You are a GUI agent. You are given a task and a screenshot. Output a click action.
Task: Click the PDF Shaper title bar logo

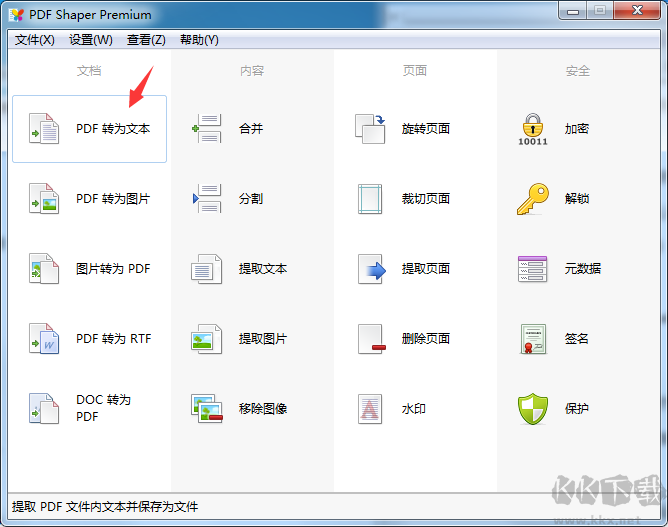(17, 15)
